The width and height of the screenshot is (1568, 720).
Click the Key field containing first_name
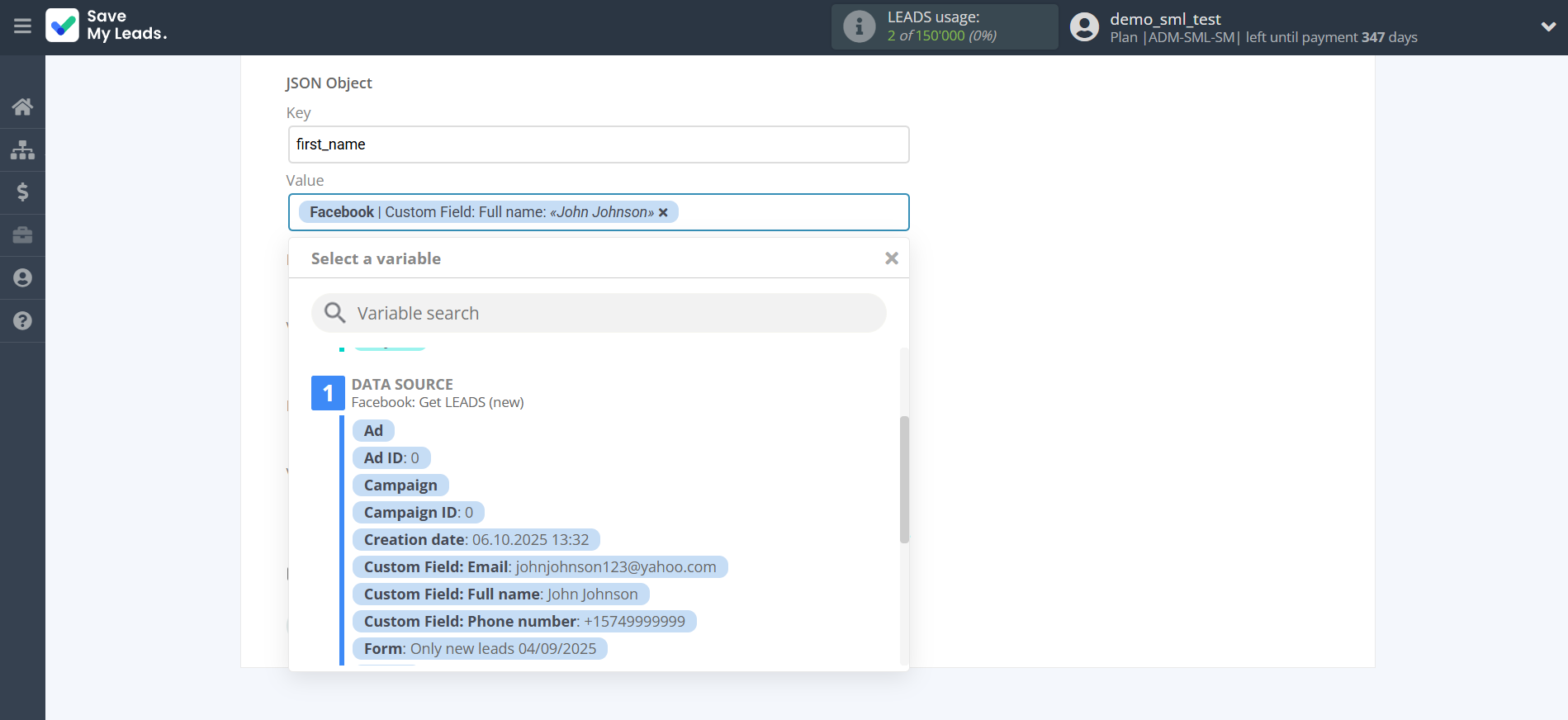(x=599, y=144)
